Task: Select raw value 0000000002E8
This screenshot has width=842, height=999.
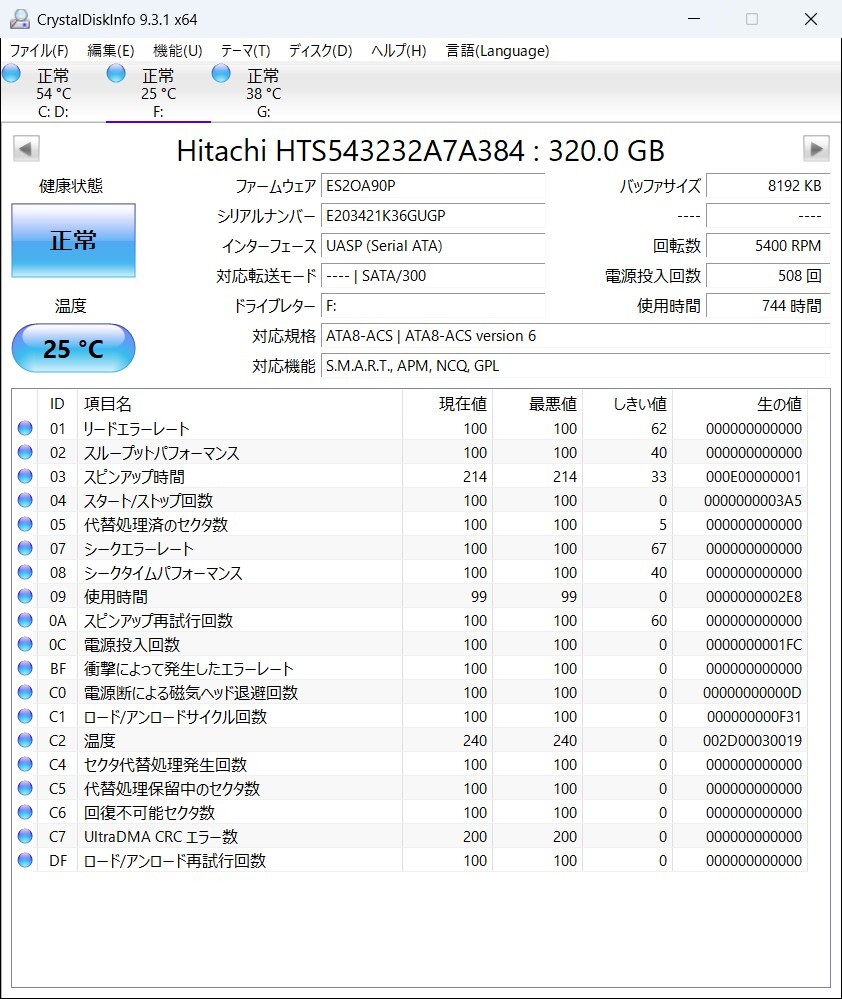Action: [753, 597]
